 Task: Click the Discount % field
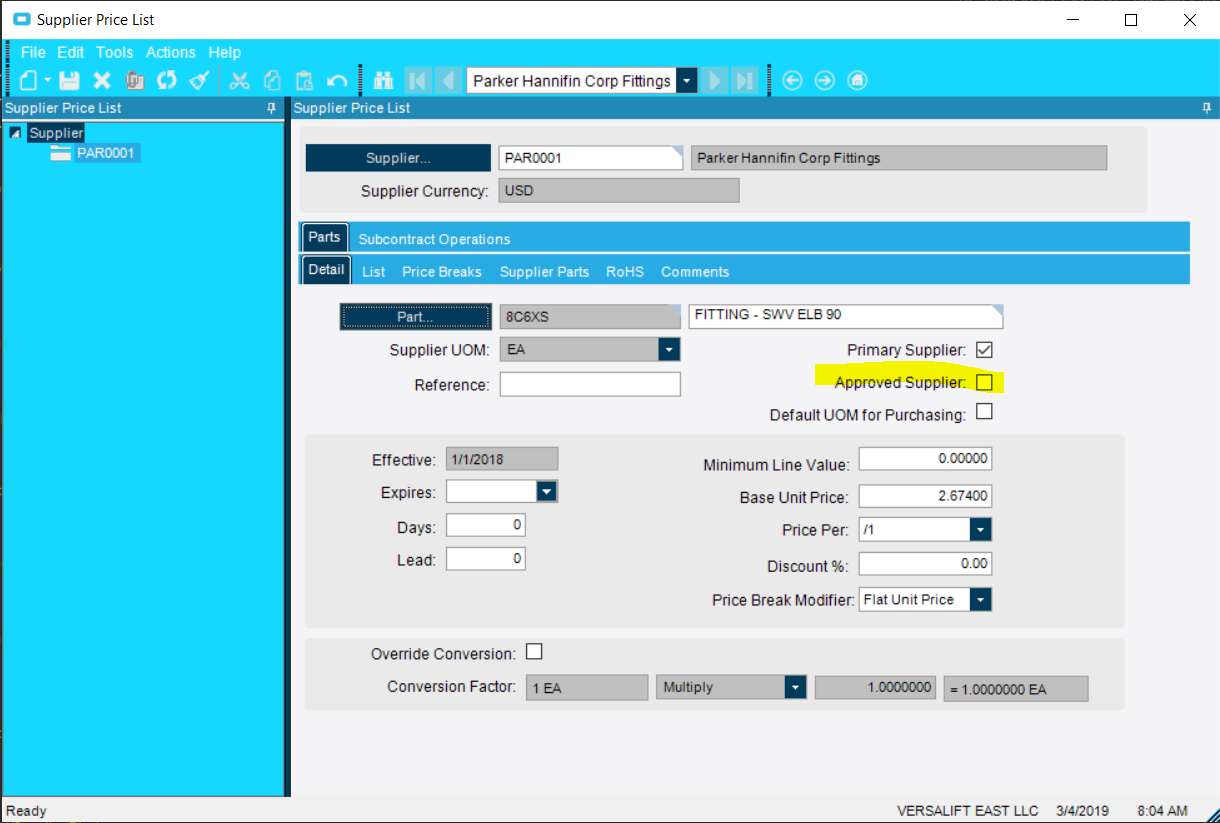tap(925, 564)
